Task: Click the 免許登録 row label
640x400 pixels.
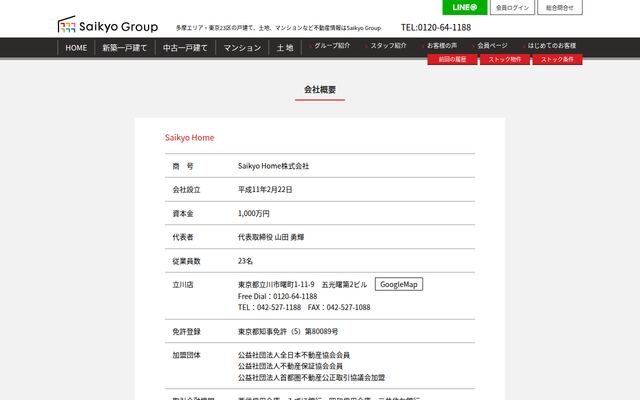Action: [187, 331]
